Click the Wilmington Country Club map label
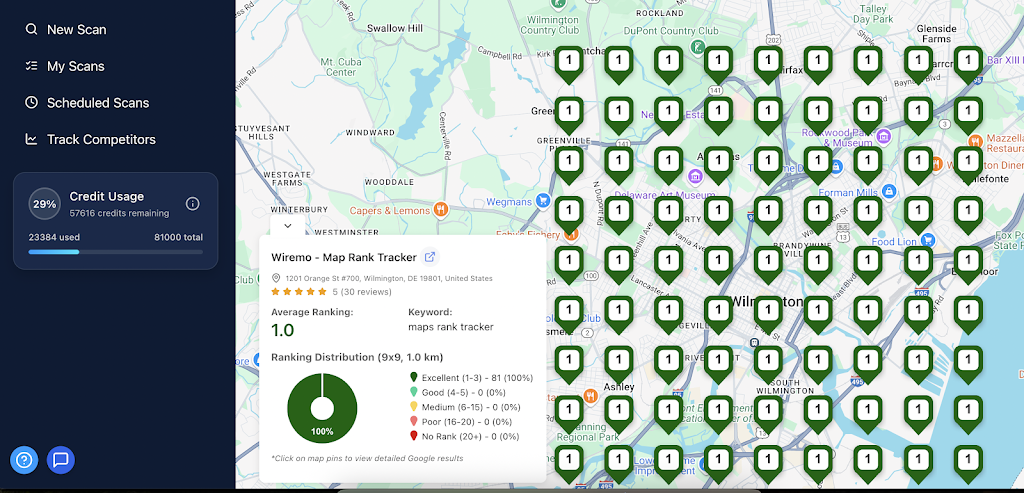 point(550,25)
